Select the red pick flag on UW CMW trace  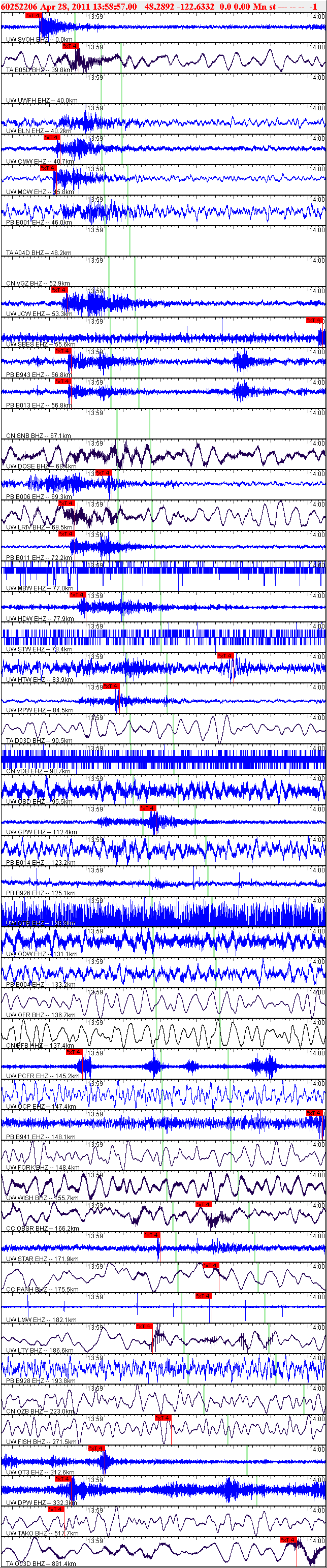[x=52, y=138]
